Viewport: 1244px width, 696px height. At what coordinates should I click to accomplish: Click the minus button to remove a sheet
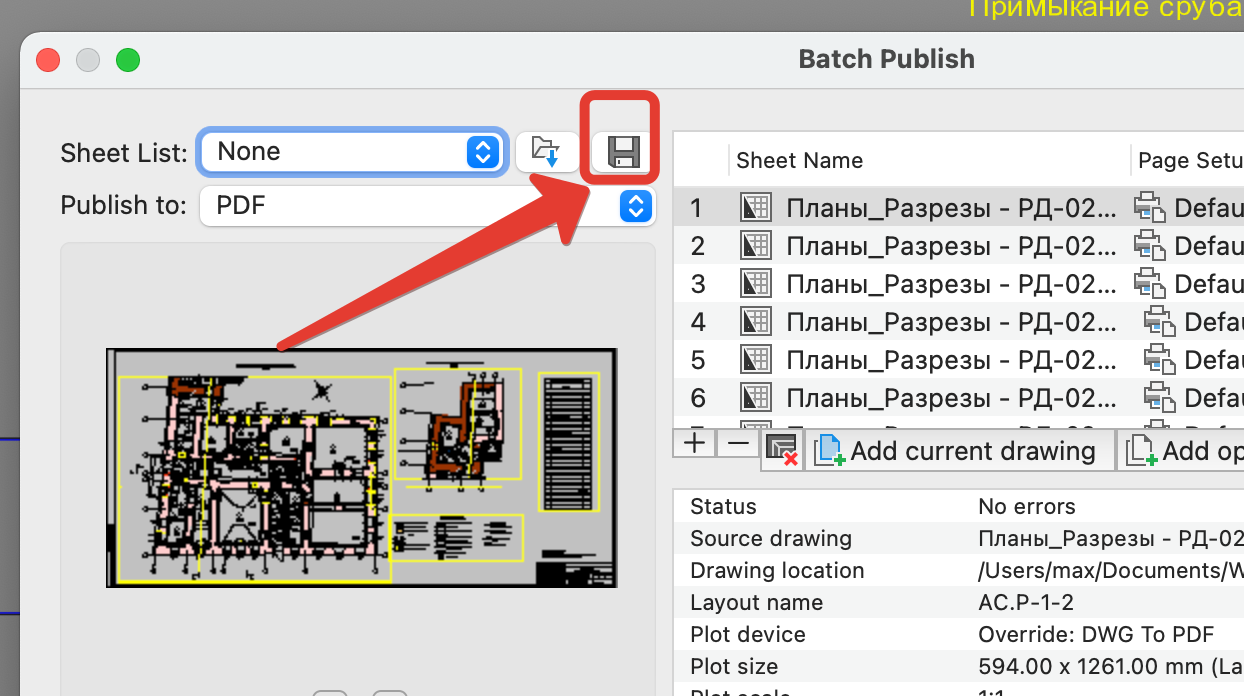point(738,442)
